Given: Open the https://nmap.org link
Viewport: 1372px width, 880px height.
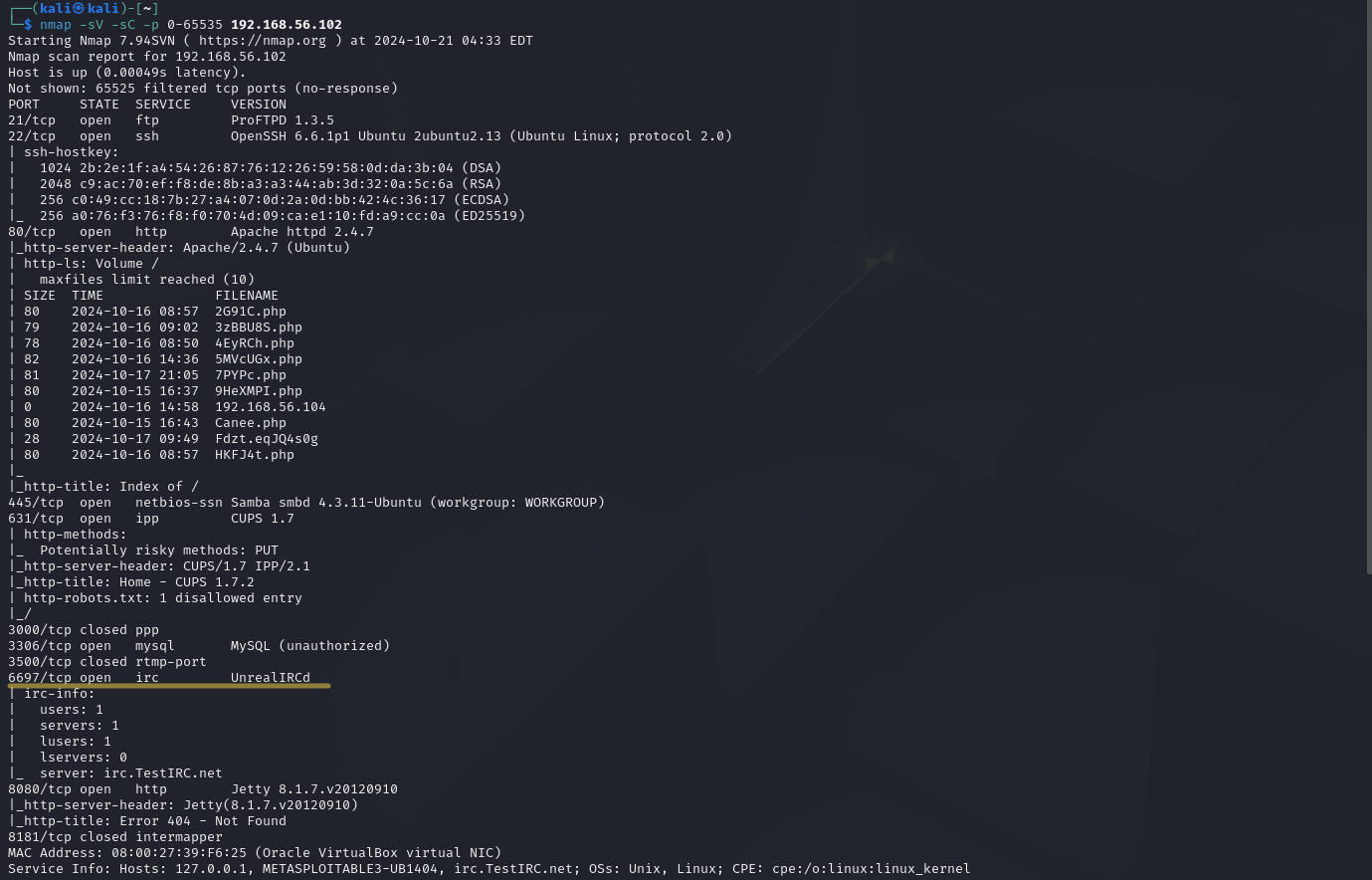Looking at the screenshot, I should [262, 41].
